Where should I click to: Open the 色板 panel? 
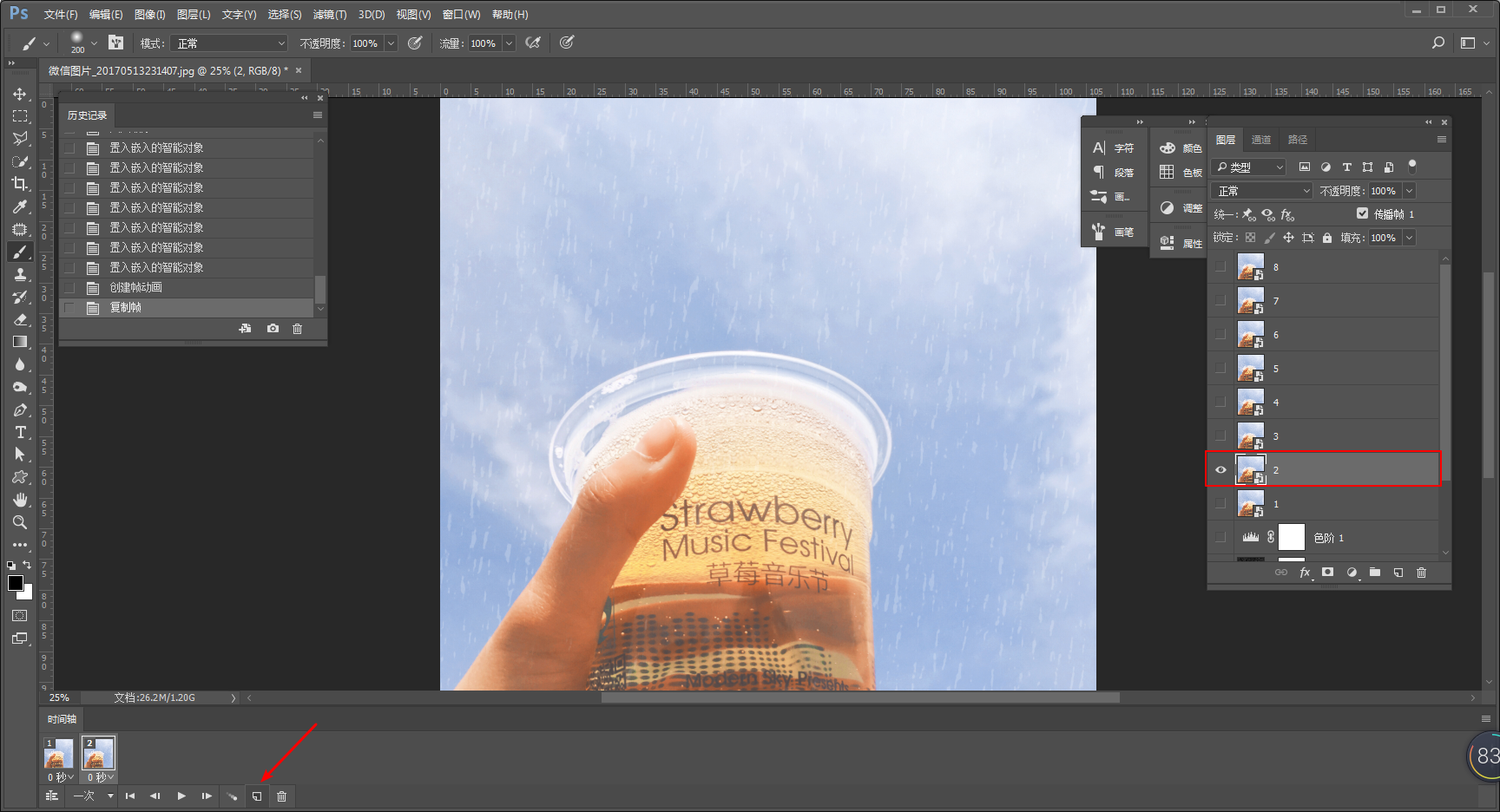[x=1181, y=173]
